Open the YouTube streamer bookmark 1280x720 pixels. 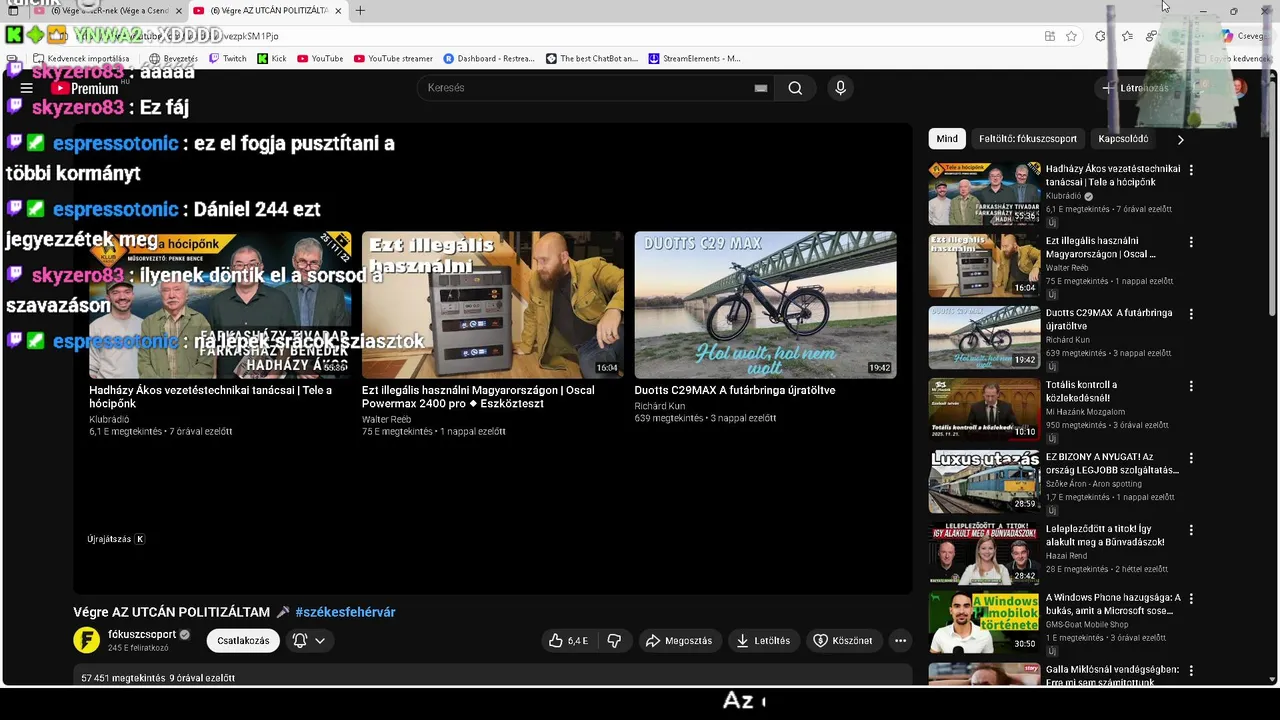tap(394, 59)
